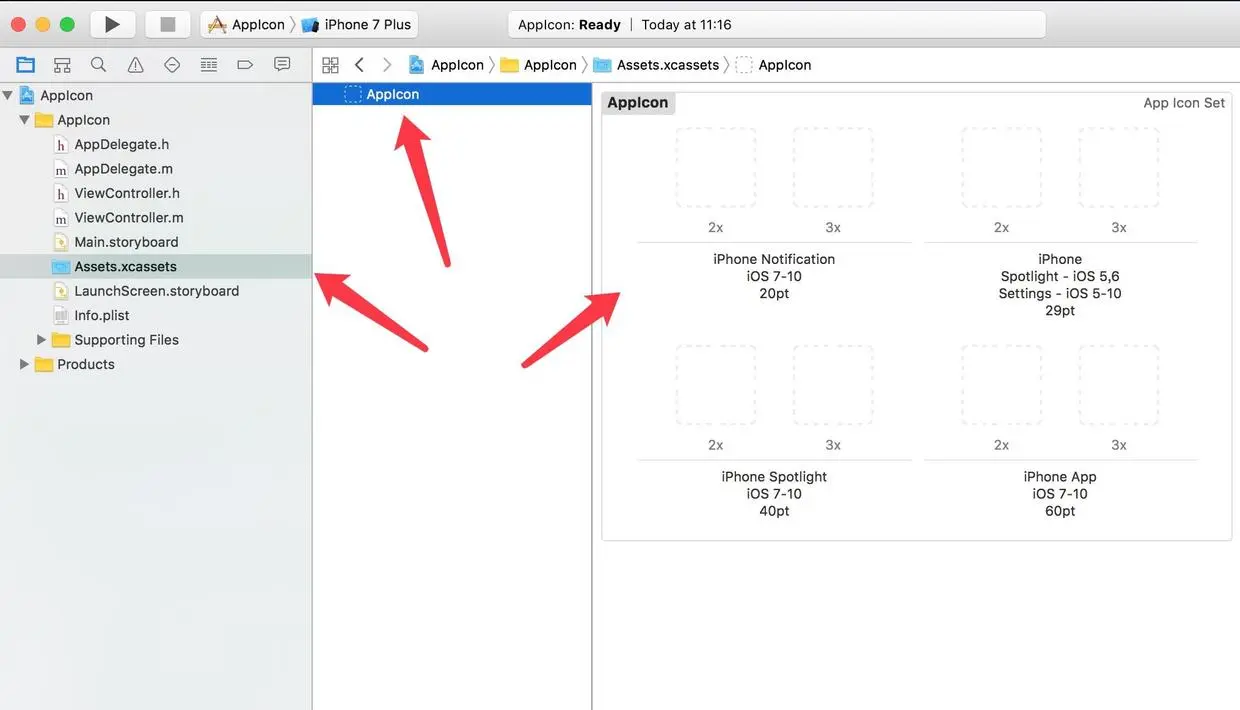Click the AppIcon set title label
Screen dimensions: 1240x710
click(638, 103)
